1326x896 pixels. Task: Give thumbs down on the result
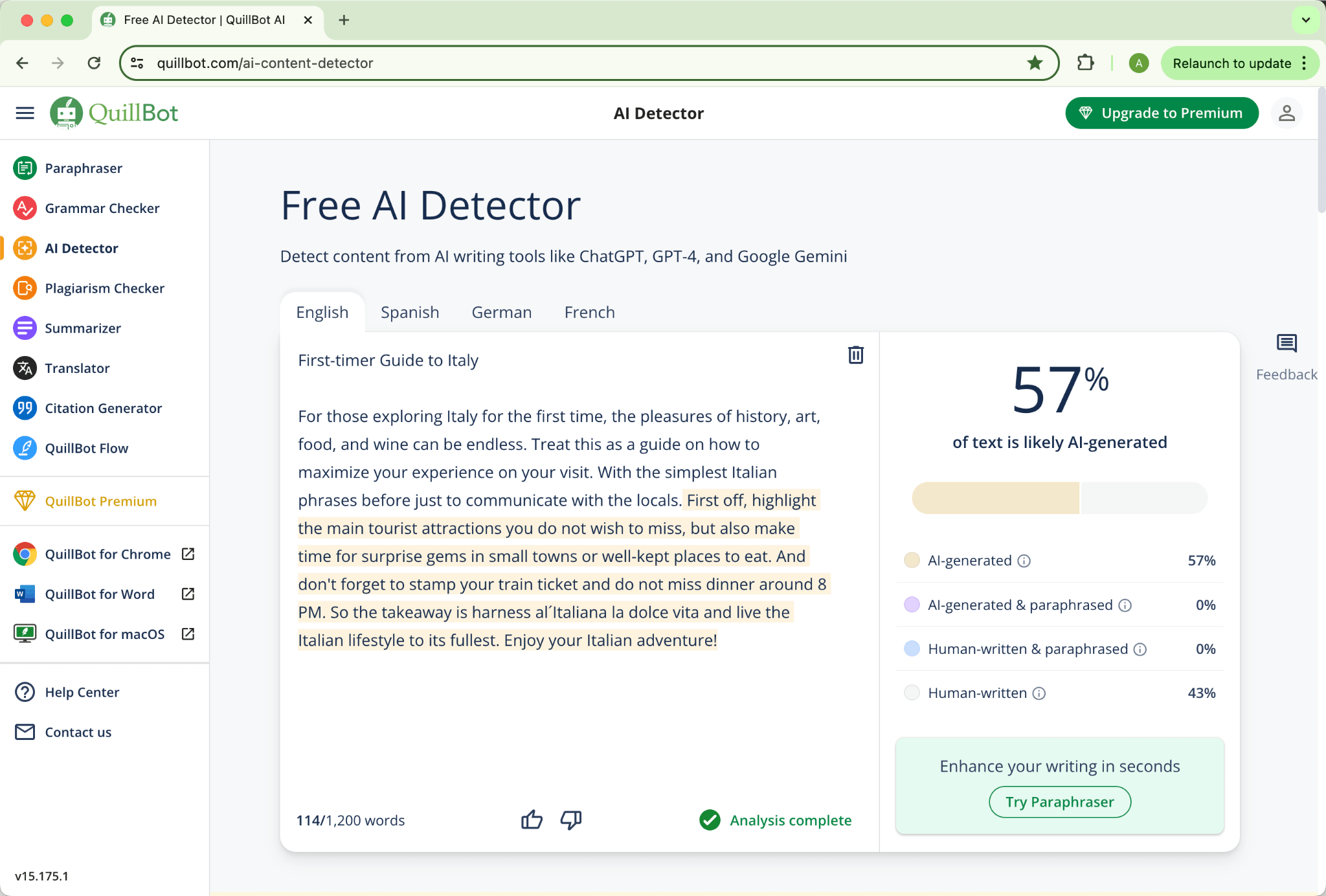[x=570, y=820]
